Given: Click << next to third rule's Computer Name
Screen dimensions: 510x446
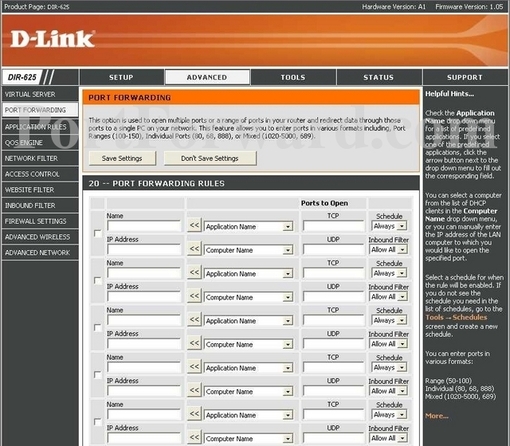Looking at the screenshot, I should coord(194,343).
